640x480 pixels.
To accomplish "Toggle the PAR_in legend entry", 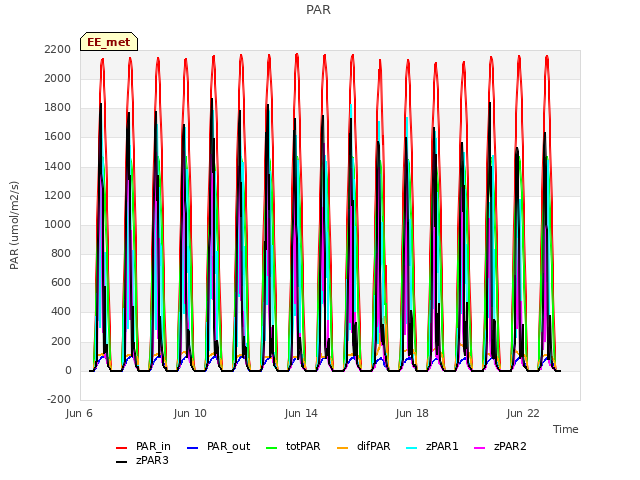I will coord(143,447).
